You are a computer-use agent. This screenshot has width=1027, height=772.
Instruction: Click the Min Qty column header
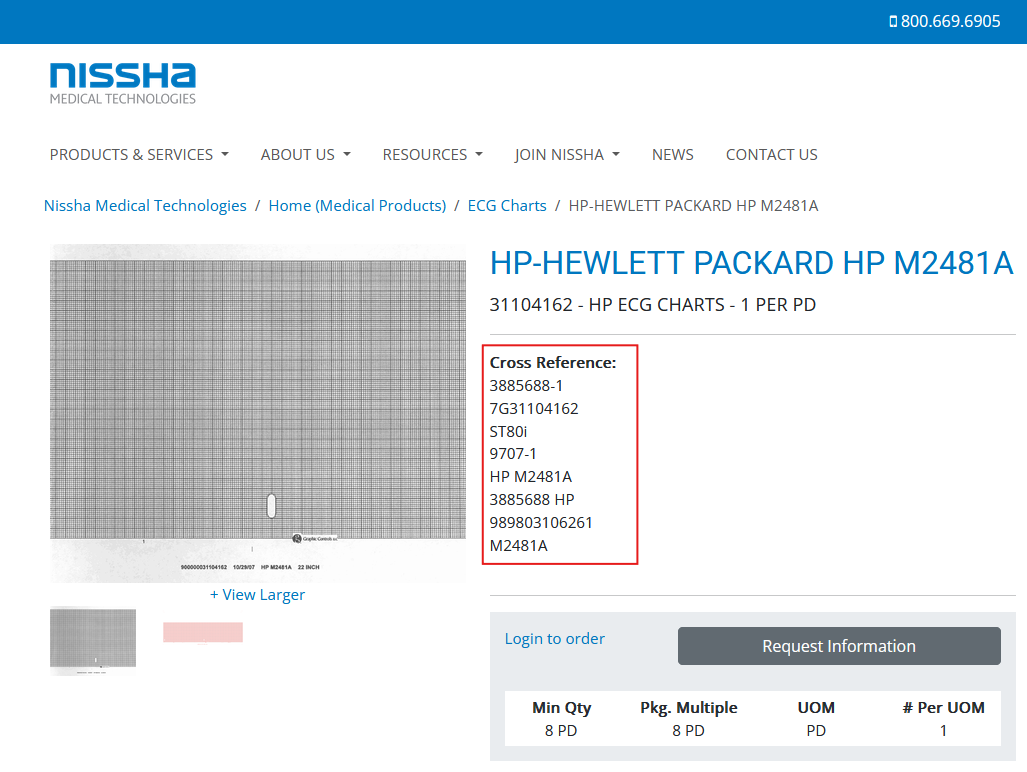click(561, 708)
